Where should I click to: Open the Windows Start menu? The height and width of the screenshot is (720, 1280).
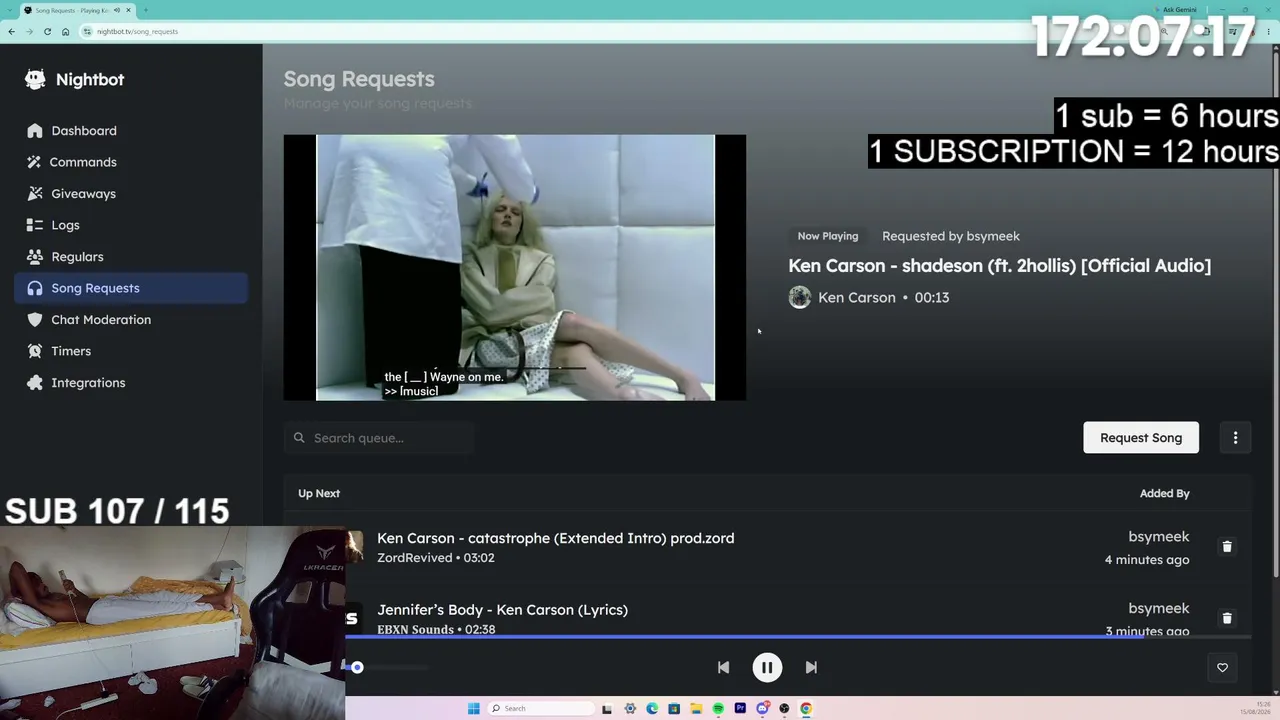click(473, 708)
